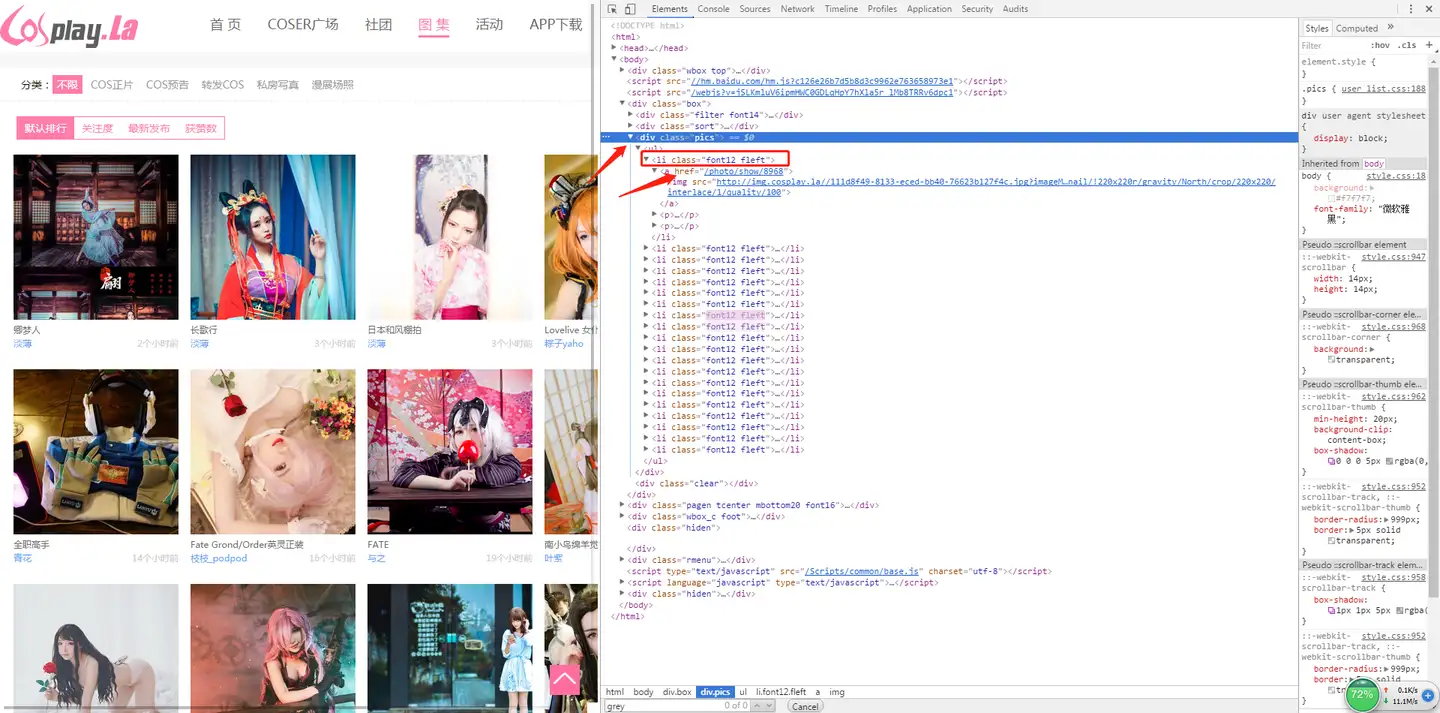Click the new style rule plus icon
Image resolution: width=1440 pixels, height=713 pixels.
(x=1428, y=45)
